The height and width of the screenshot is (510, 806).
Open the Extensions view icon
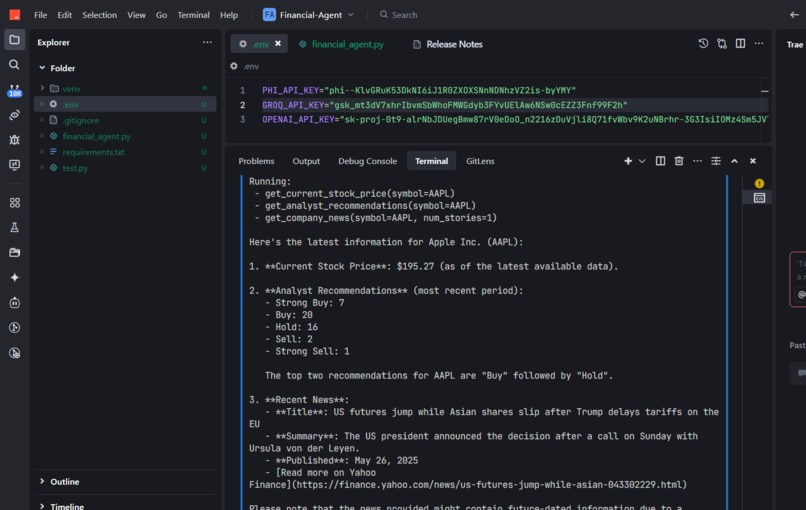click(x=14, y=203)
